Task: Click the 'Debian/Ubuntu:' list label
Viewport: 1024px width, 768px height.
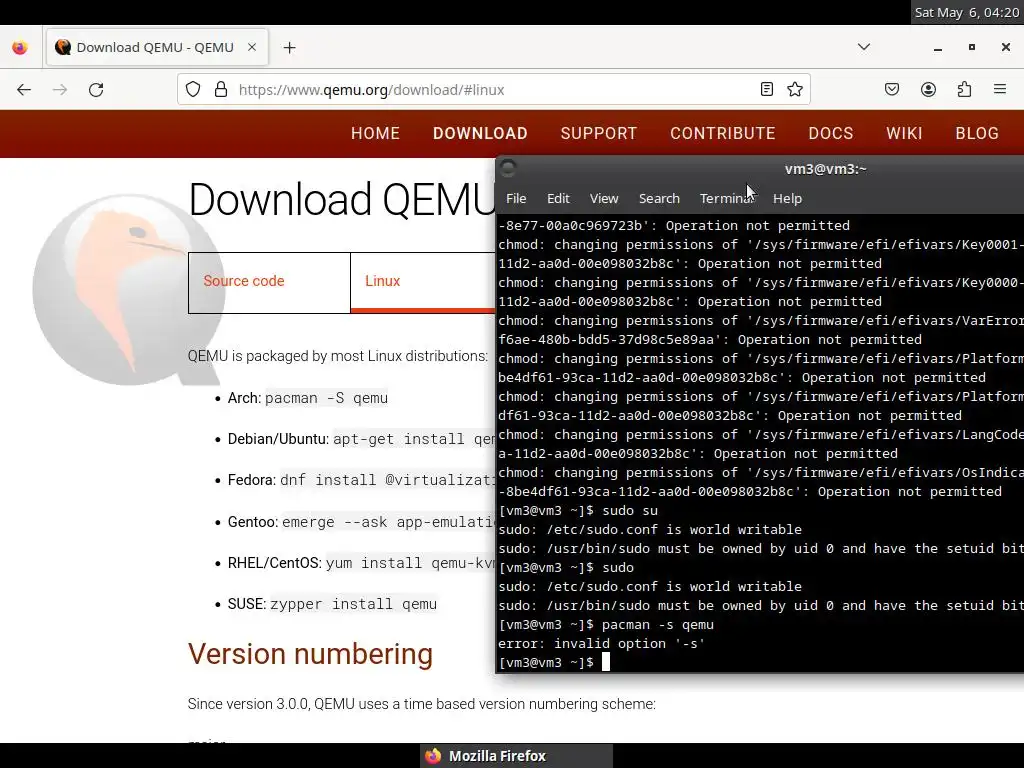Action: click(x=278, y=439)
